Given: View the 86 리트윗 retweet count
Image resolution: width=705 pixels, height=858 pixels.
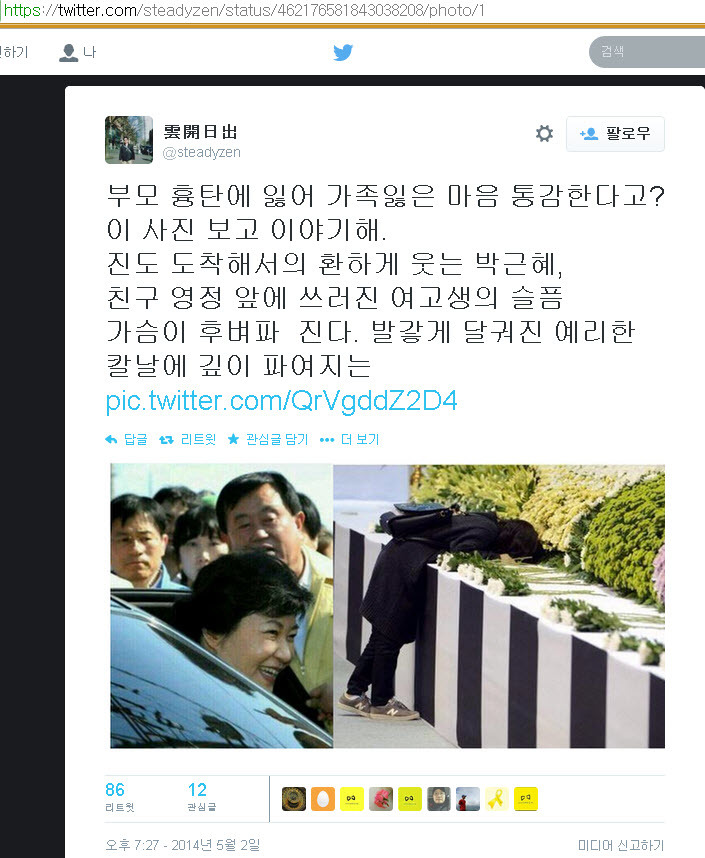Looking at the screenshot, I should click(119, 797).
